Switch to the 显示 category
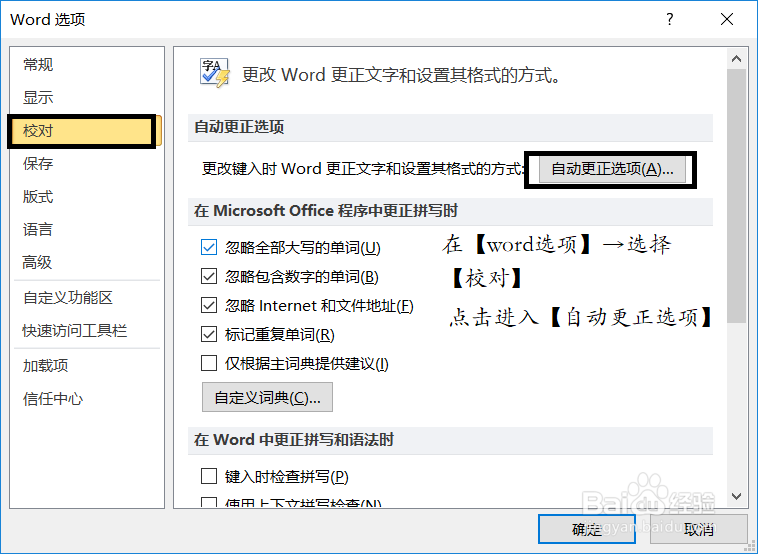The image size is (758, 554). [x=38, y=97]
